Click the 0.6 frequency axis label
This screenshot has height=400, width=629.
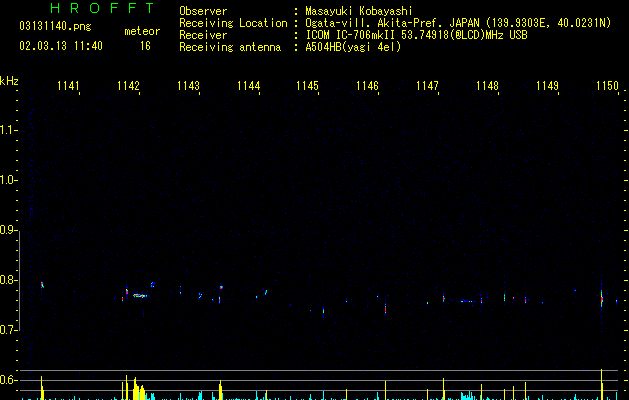pyautogui.click(x=8, y=380)
